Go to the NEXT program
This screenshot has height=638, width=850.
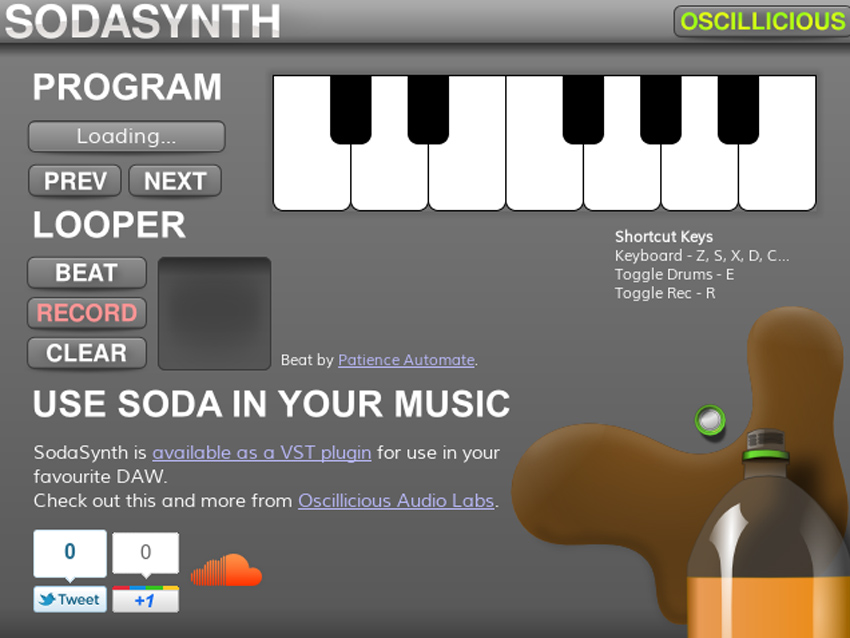[175, 181]
